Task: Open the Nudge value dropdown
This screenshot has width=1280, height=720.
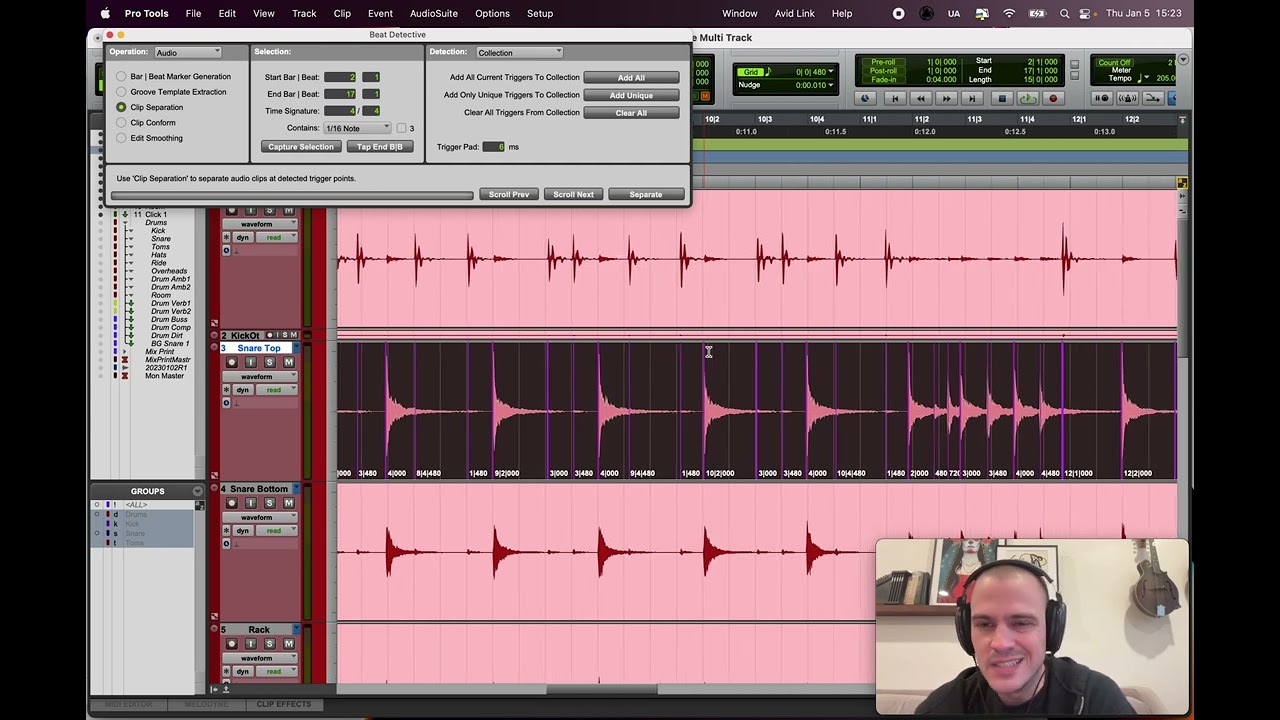Action: tap(831, 85)
